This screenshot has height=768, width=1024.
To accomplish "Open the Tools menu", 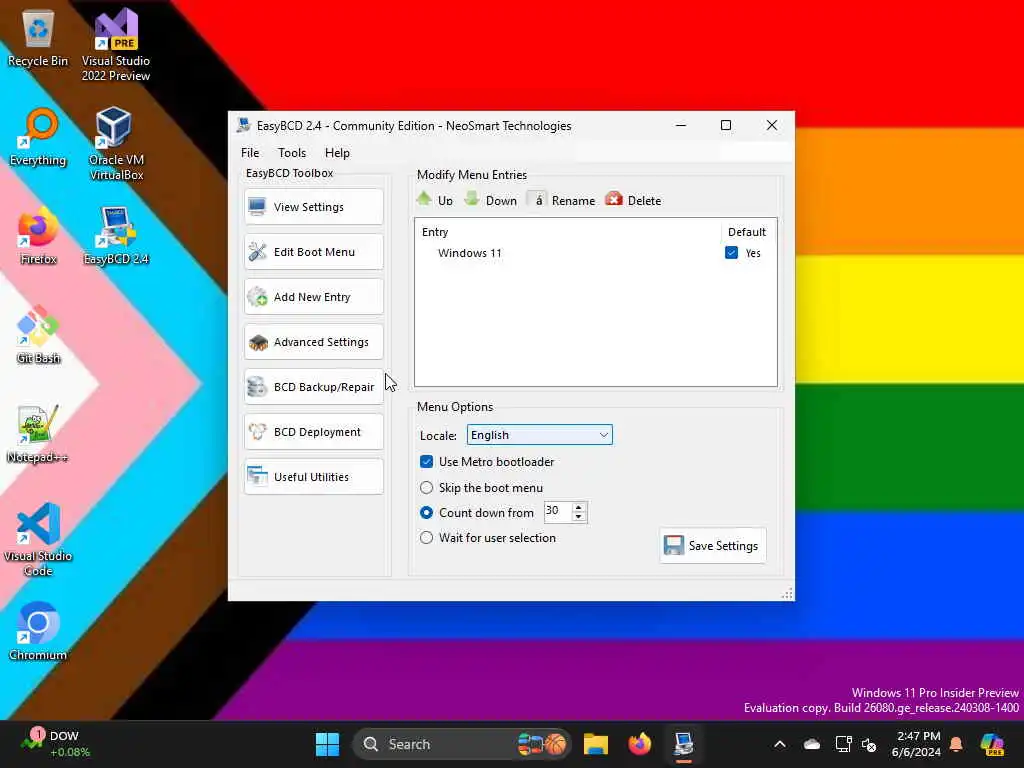I will 292,153.
